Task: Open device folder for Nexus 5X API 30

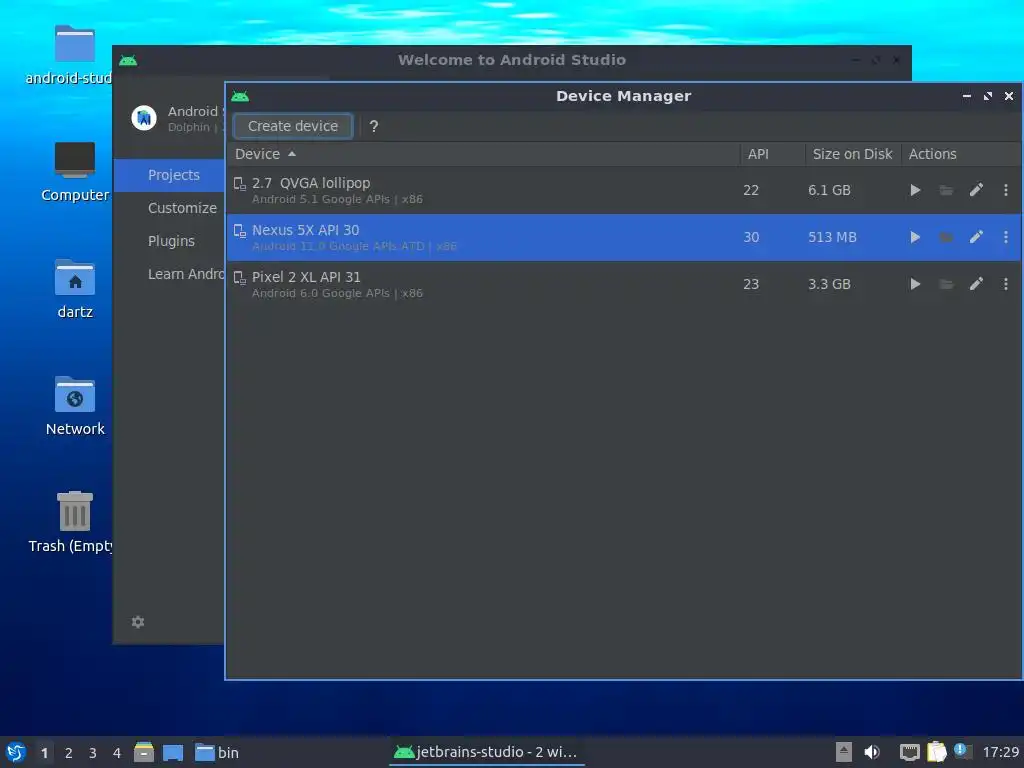Action: 946,237
